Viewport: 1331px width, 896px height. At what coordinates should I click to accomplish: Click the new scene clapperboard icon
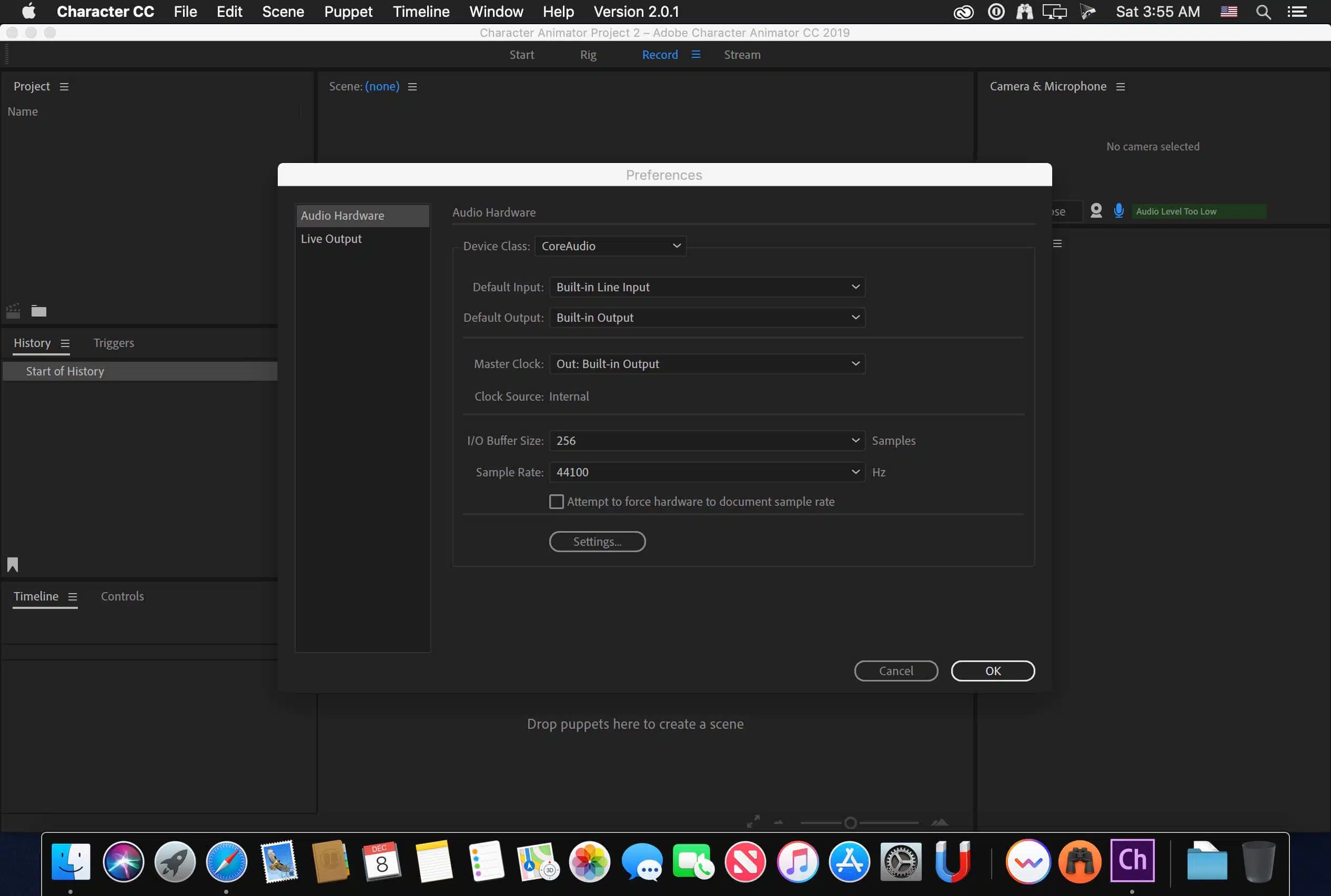pyautogui.click(x=13, y=311)
